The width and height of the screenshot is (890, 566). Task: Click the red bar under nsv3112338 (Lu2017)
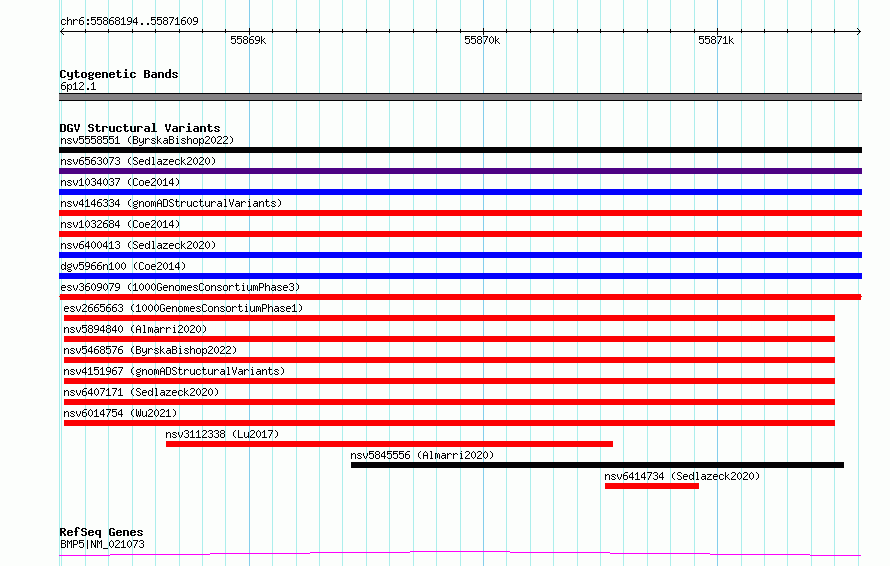click(389, 444)
